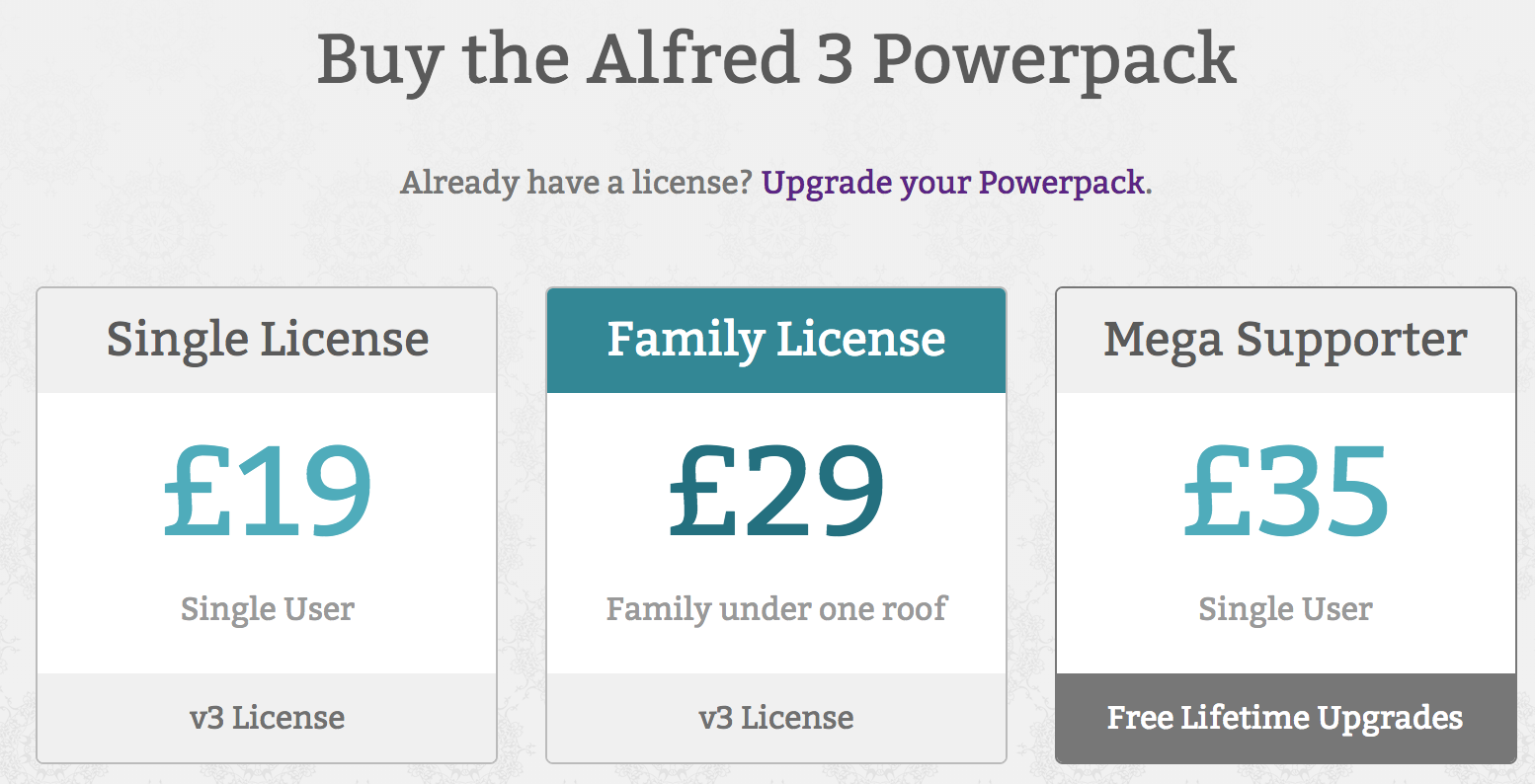Choose the Free Lifetime Upgrades footer
The image size is (1535, 784).
coord(1286,718)
